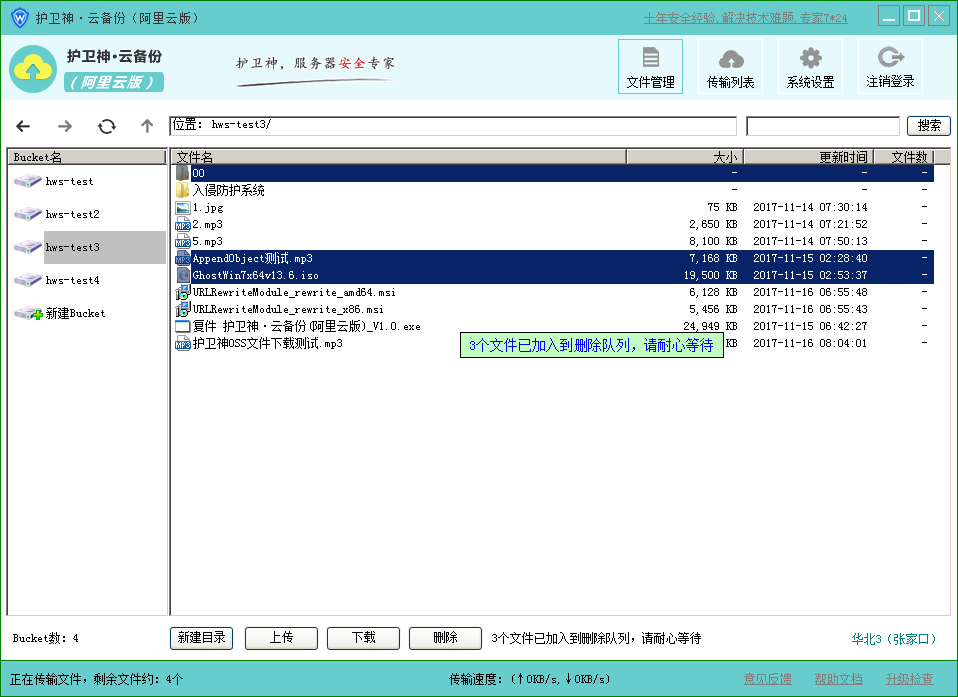Click the shield app icon in title bar

[x=20, y=17]
